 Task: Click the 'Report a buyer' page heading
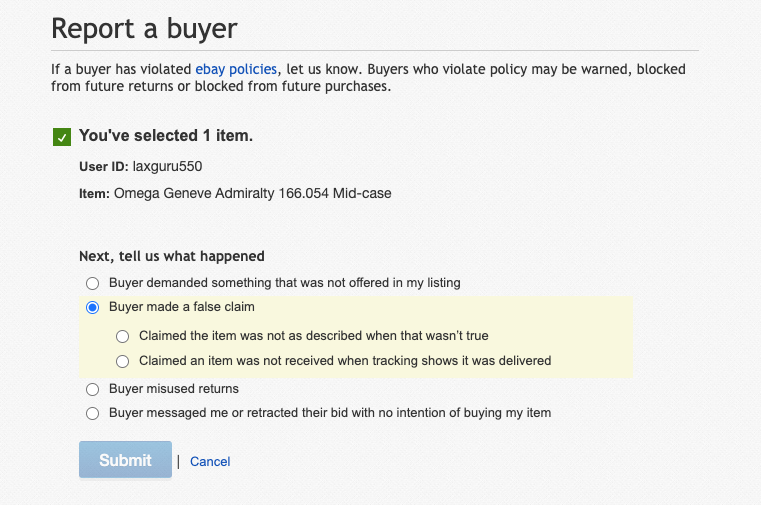144,28
